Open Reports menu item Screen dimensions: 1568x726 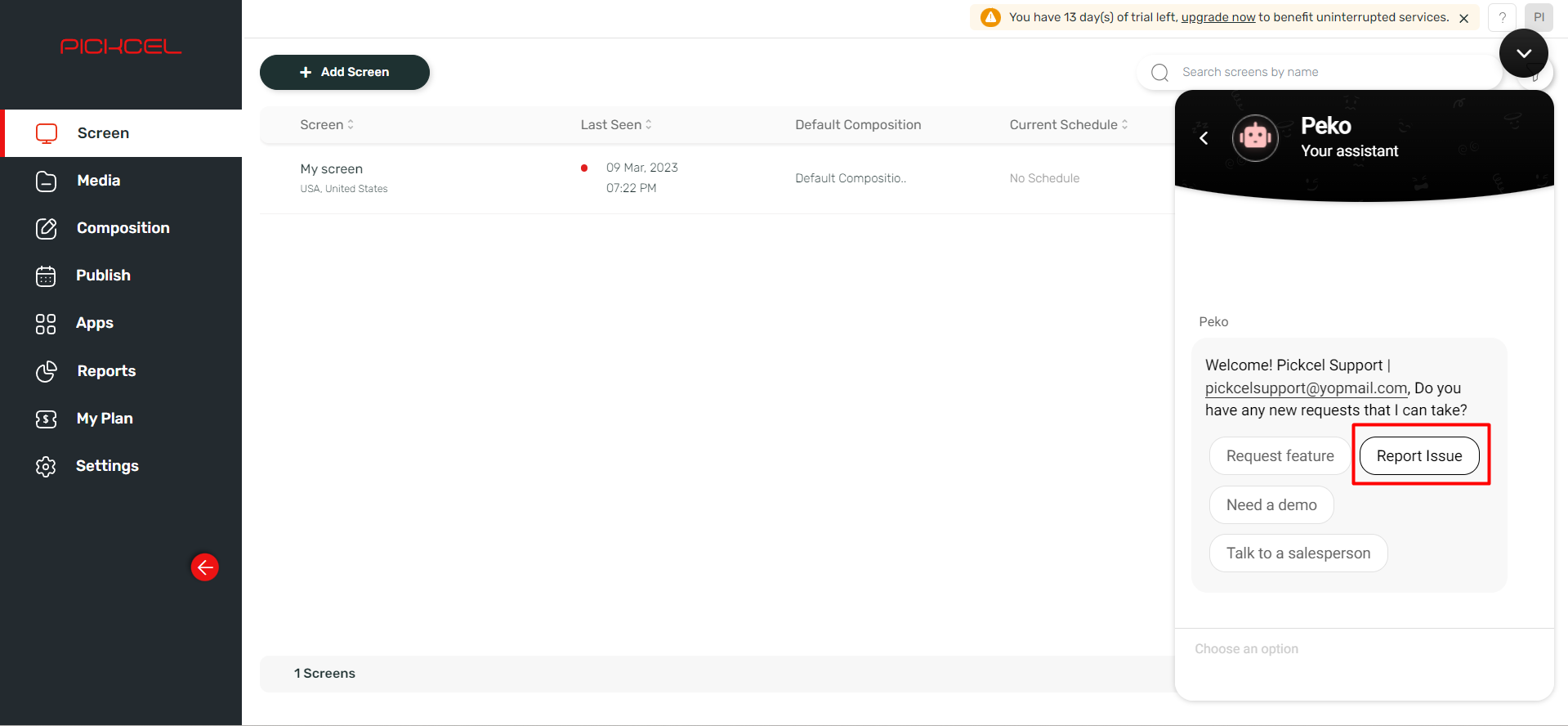click(x=106, y=371)
